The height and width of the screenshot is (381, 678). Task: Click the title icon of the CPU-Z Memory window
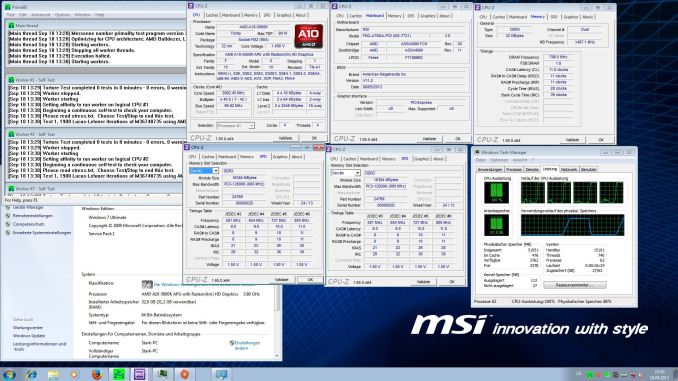pyautogui.click(x=478, y=7)
